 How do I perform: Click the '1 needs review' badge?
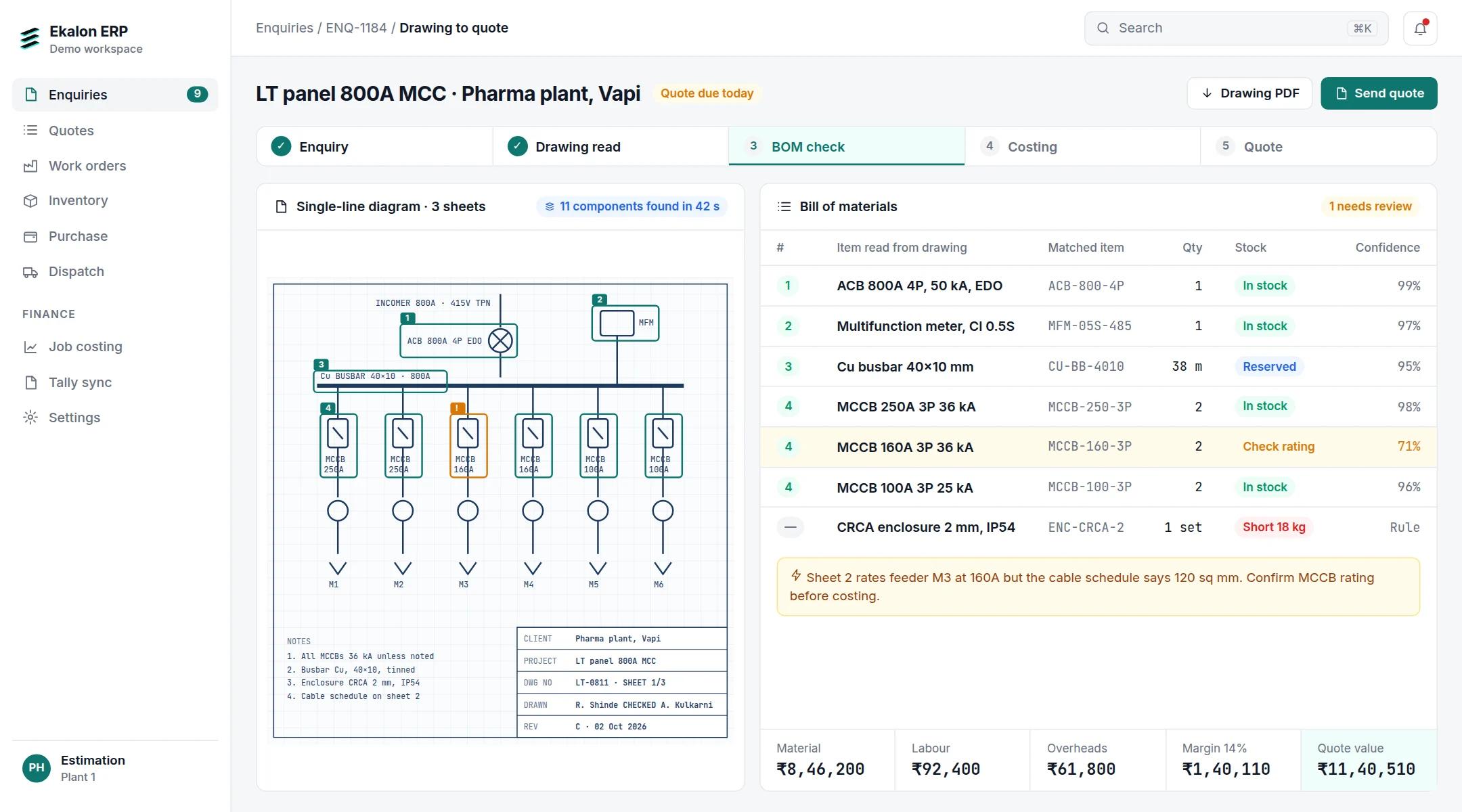[1370, 206]
